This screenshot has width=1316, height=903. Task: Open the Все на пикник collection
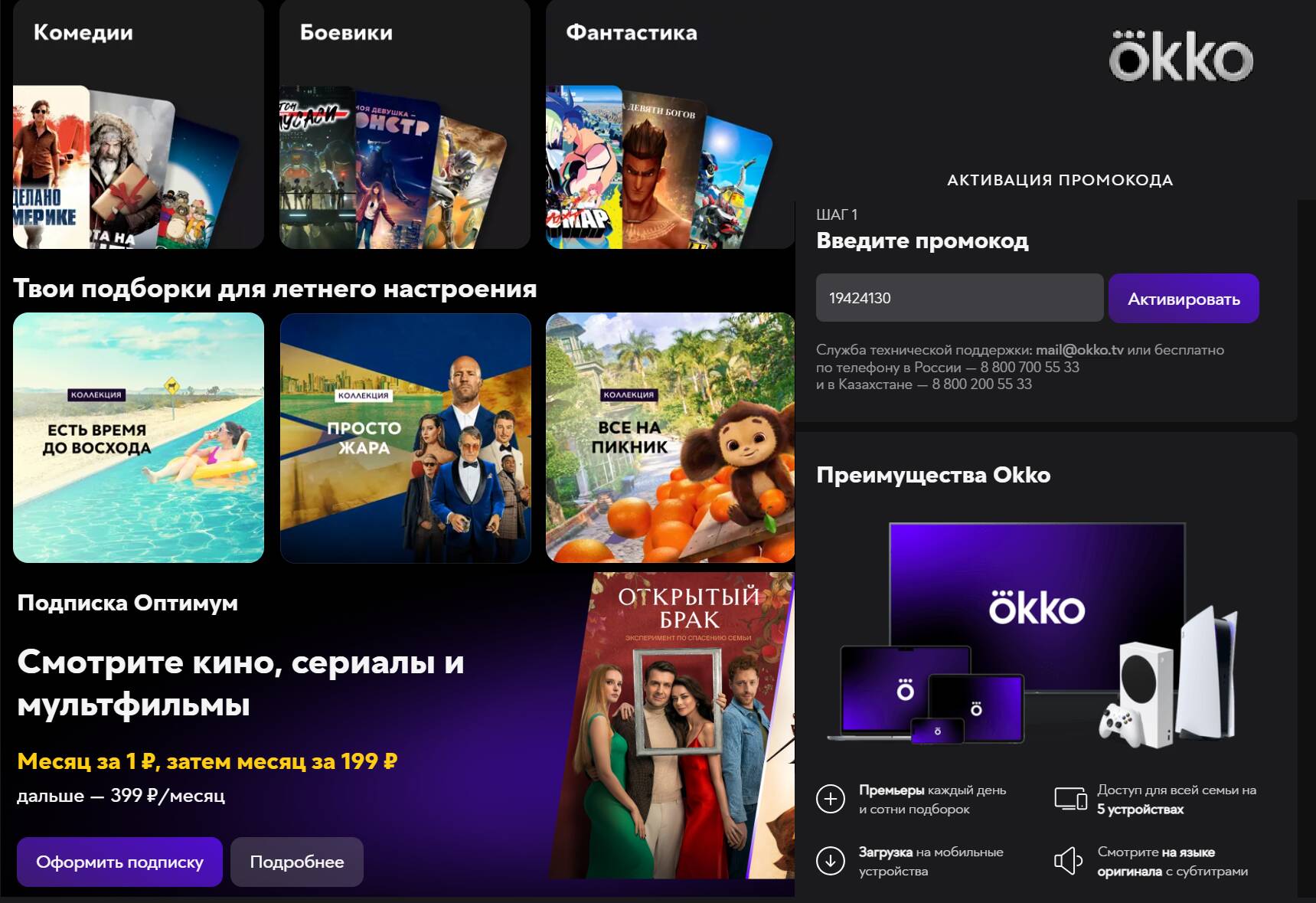point(670,437)
